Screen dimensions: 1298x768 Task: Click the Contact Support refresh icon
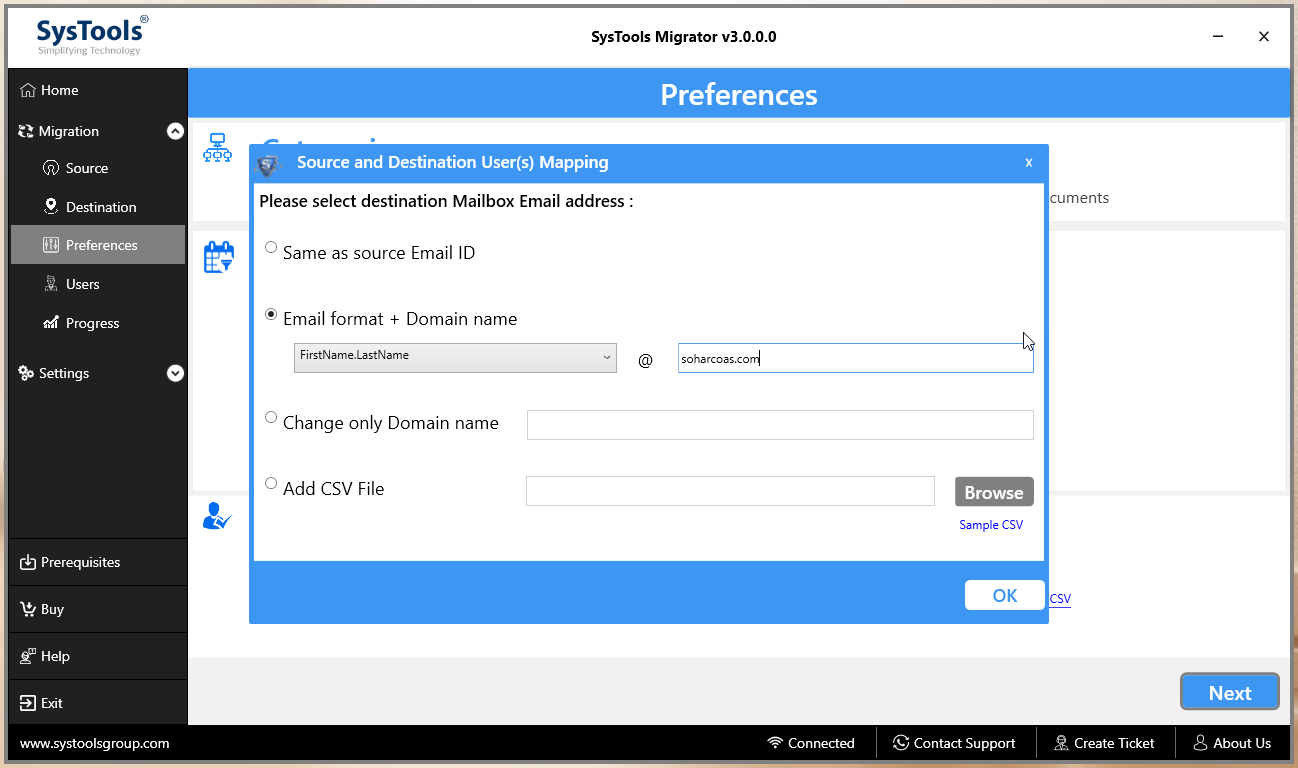(x=901, y=743)
